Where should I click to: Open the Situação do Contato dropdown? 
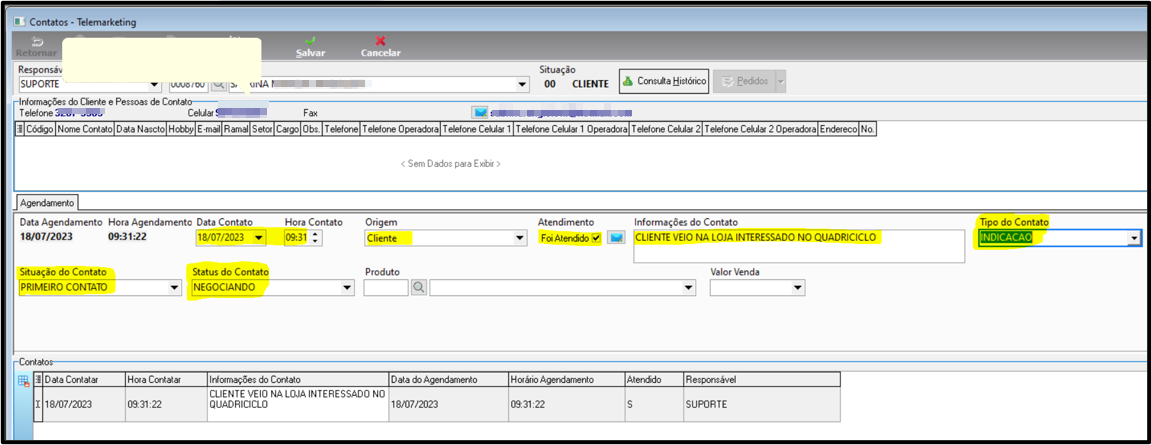[x=174, y=288]
